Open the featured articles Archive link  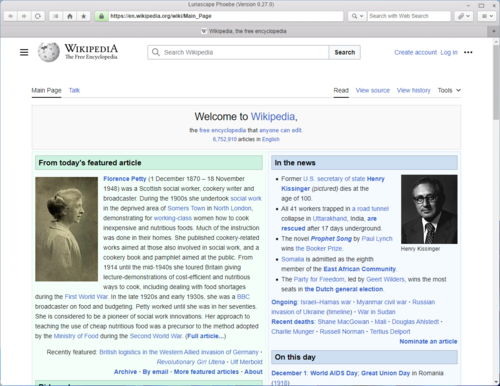coord(125,372)
